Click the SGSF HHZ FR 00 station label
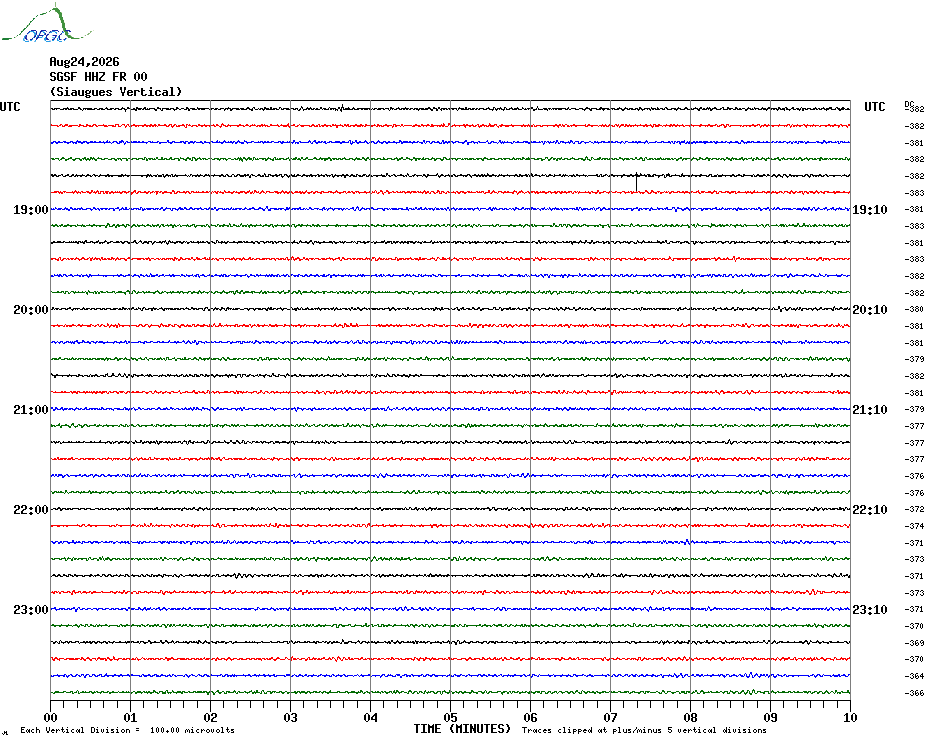The width and height of the screenshot is (930, 744). click(98, 77)
